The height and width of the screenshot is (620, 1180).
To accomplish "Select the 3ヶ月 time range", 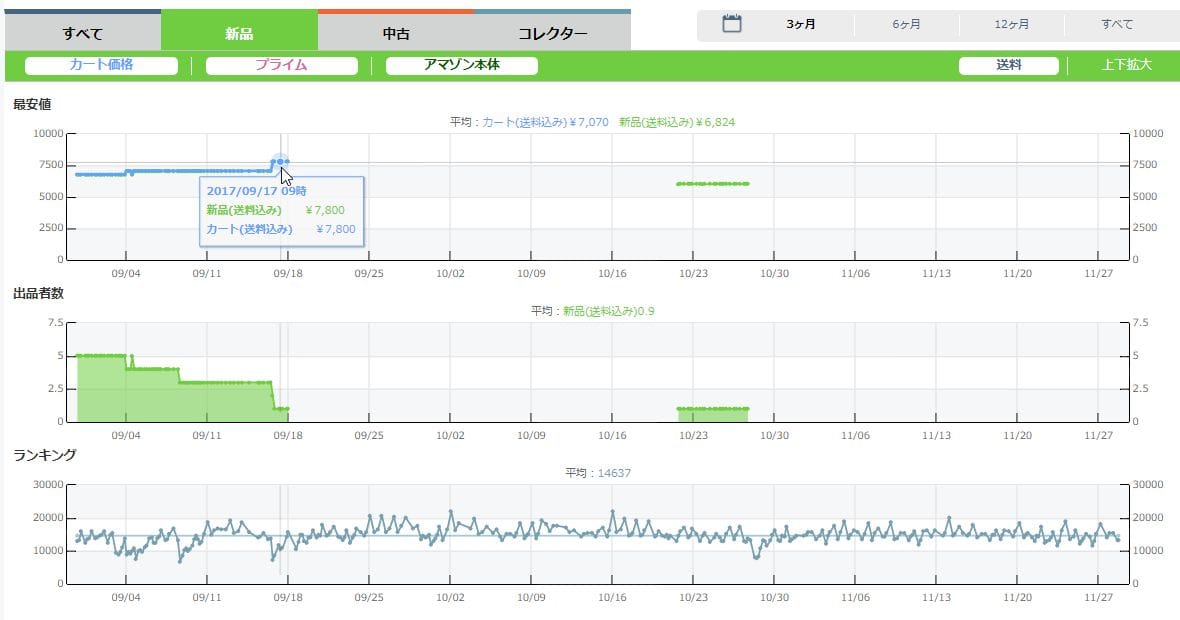I will coord(800,25).
